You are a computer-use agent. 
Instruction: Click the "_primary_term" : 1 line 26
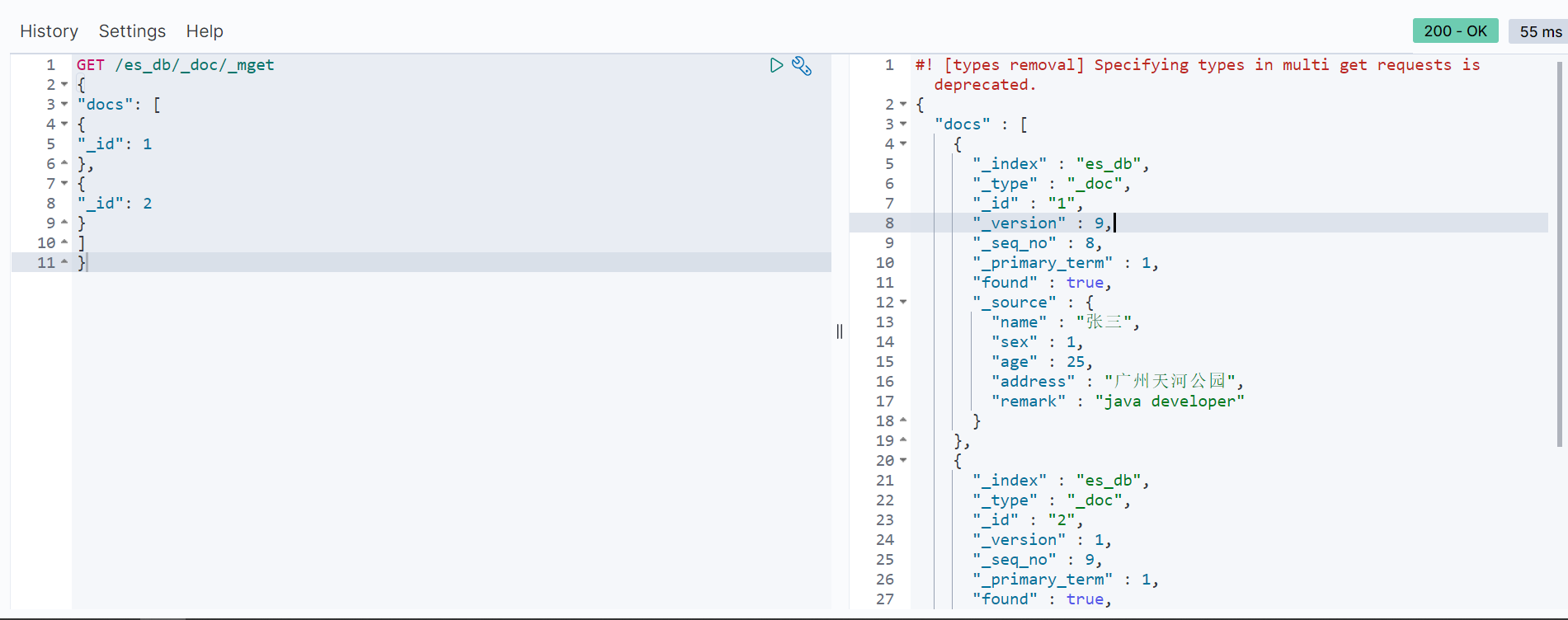click(x=1066, y=580)
